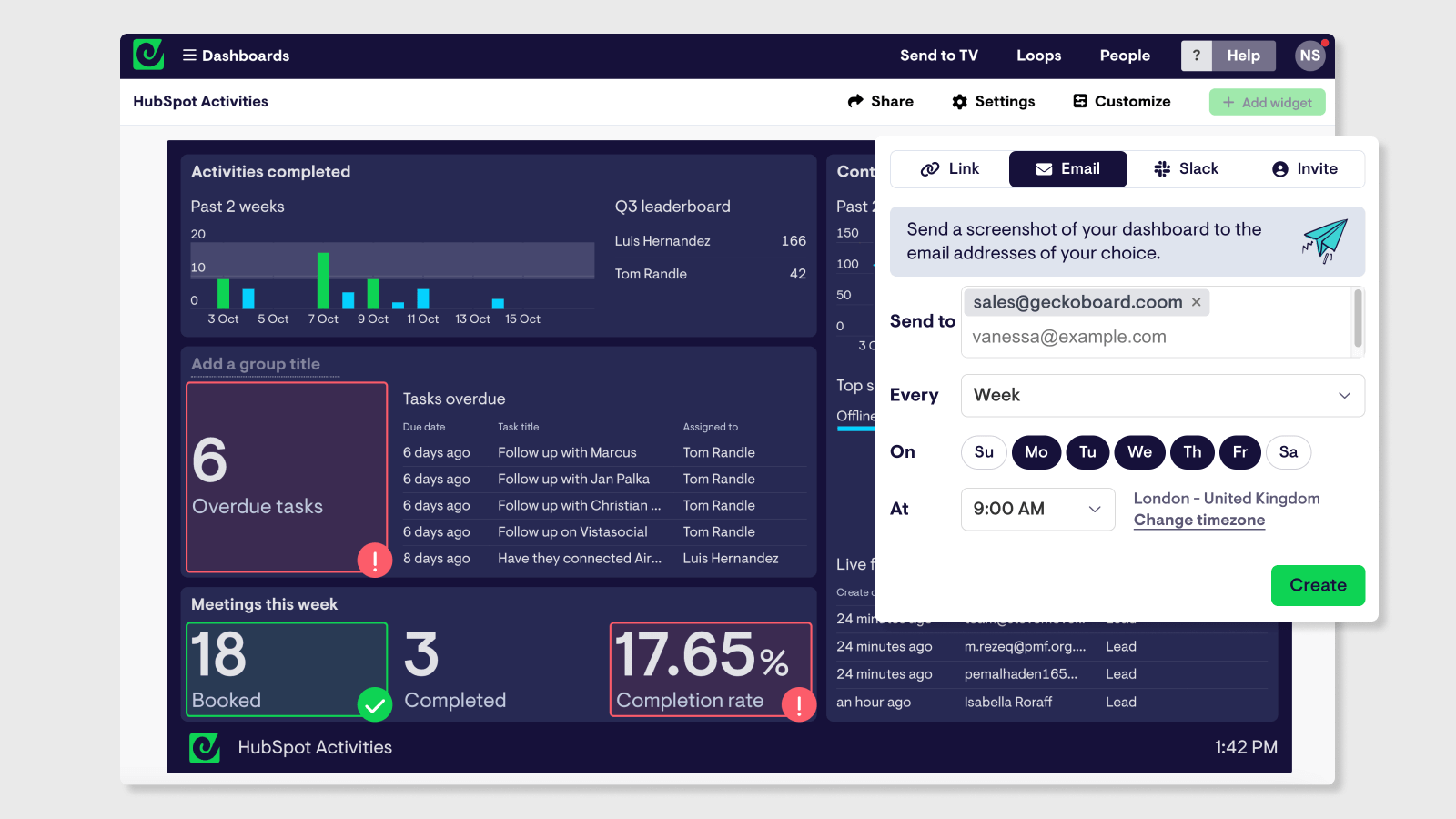Open the 9:00 AM time dropdown

click(x=1037, y=509)
